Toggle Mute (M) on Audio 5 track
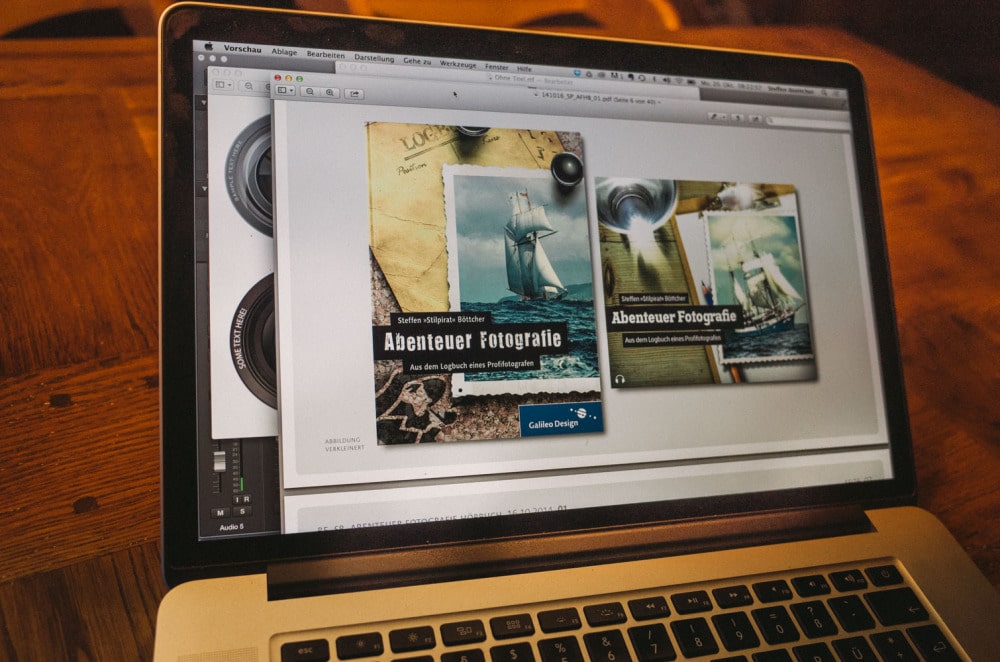Screen dimensions: 1000x662 pyautogui.click(x=220, y=513)
